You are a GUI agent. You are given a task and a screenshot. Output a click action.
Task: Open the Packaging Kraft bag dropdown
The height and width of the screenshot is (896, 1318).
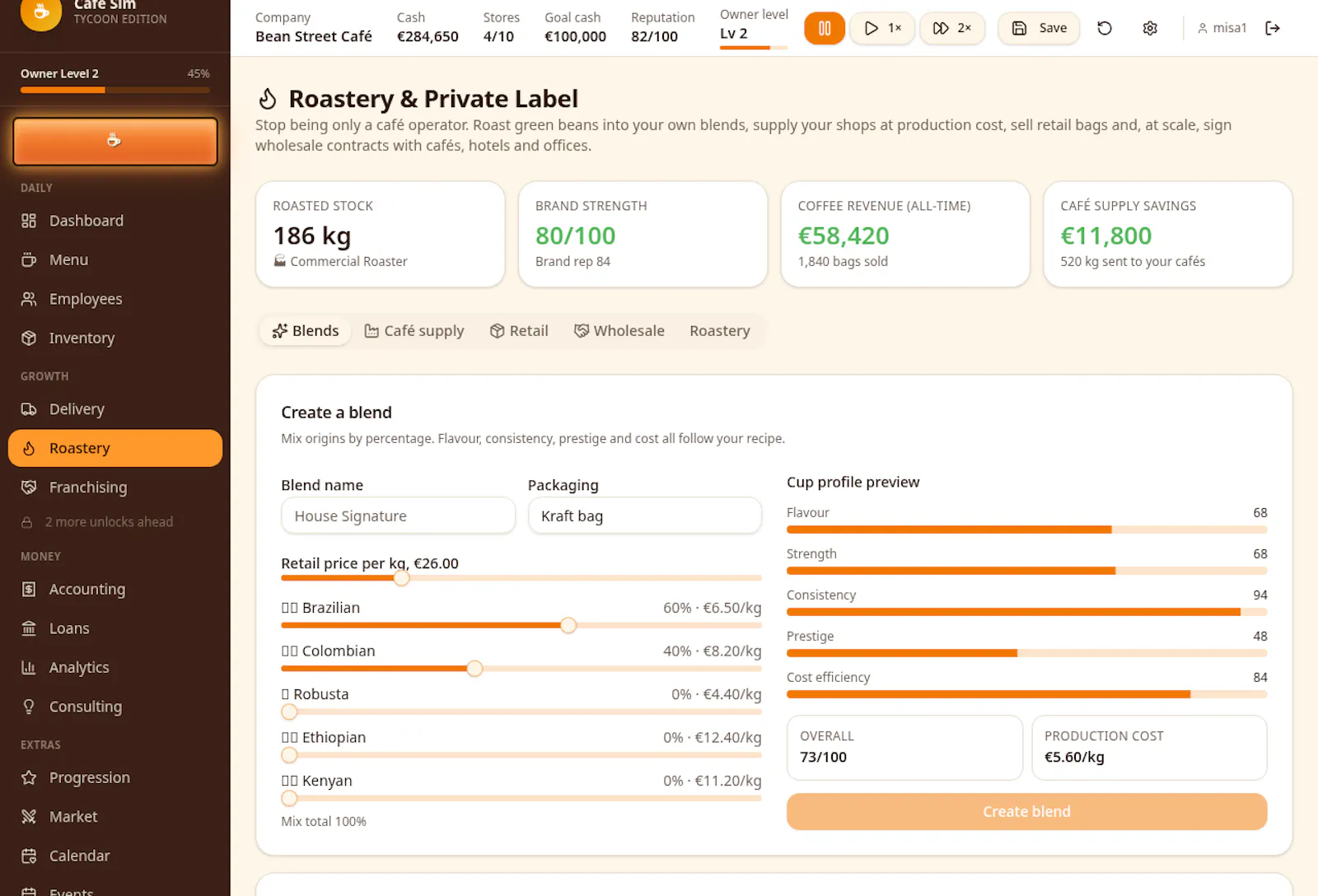[645, 516]
